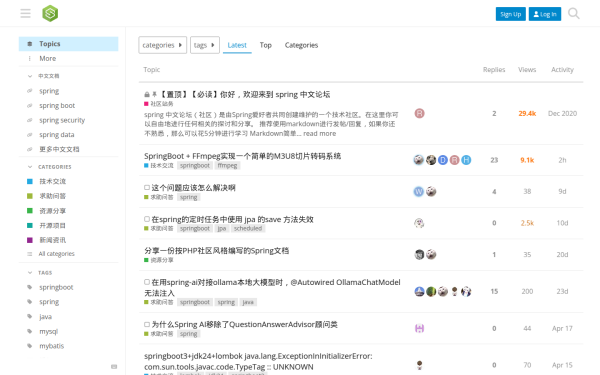600x375 pixels.
Task: Open blue H avatar on FFmpeg topic
Action: (x=466, y=160)
